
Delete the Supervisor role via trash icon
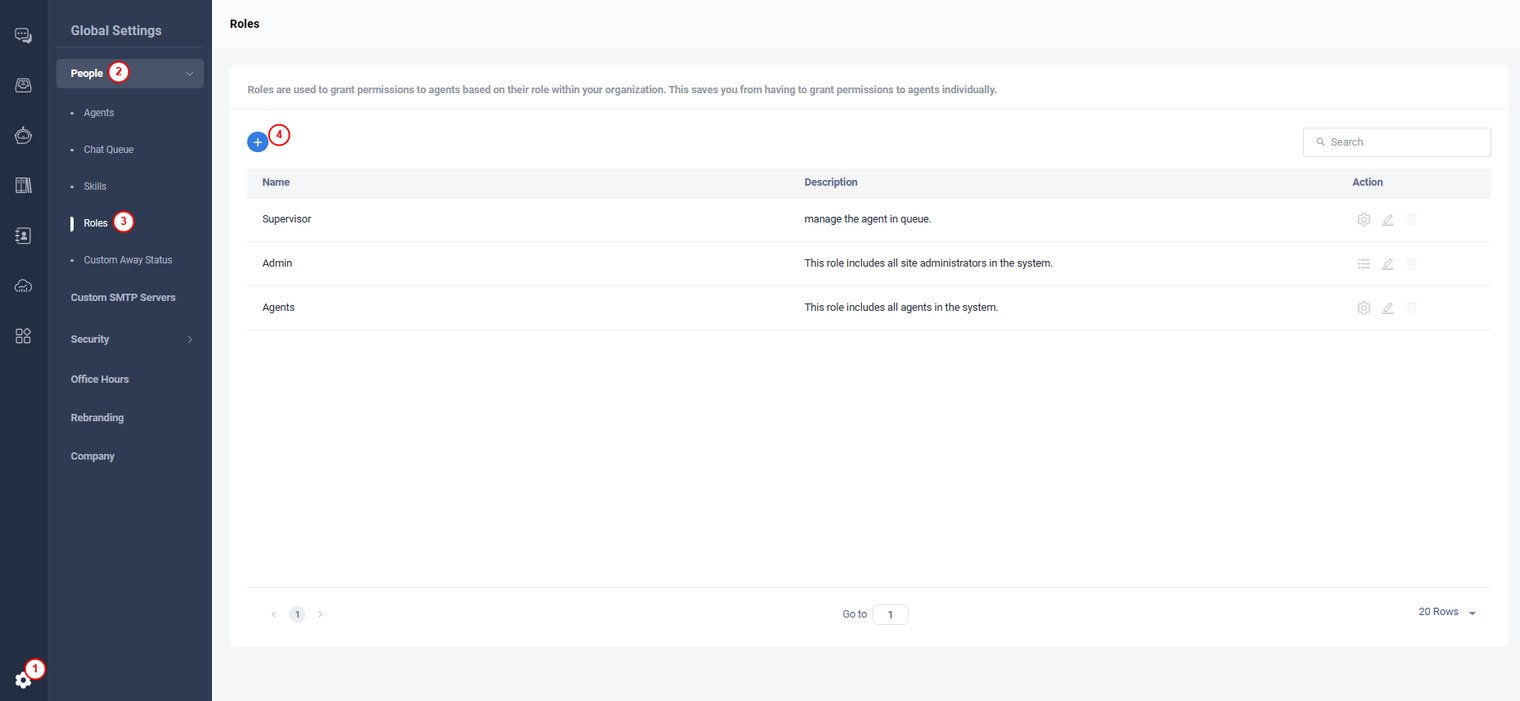(x=1411, y=220)
